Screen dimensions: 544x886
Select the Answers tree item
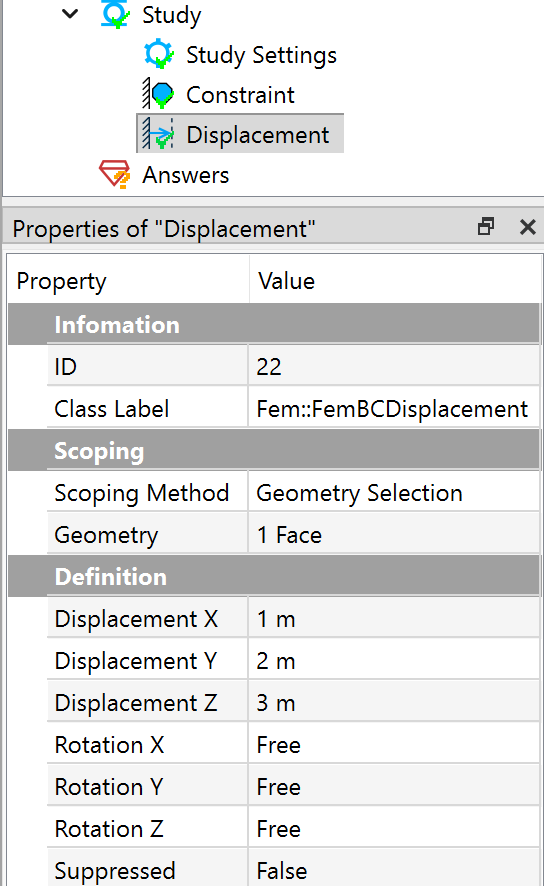coord(185,175)
